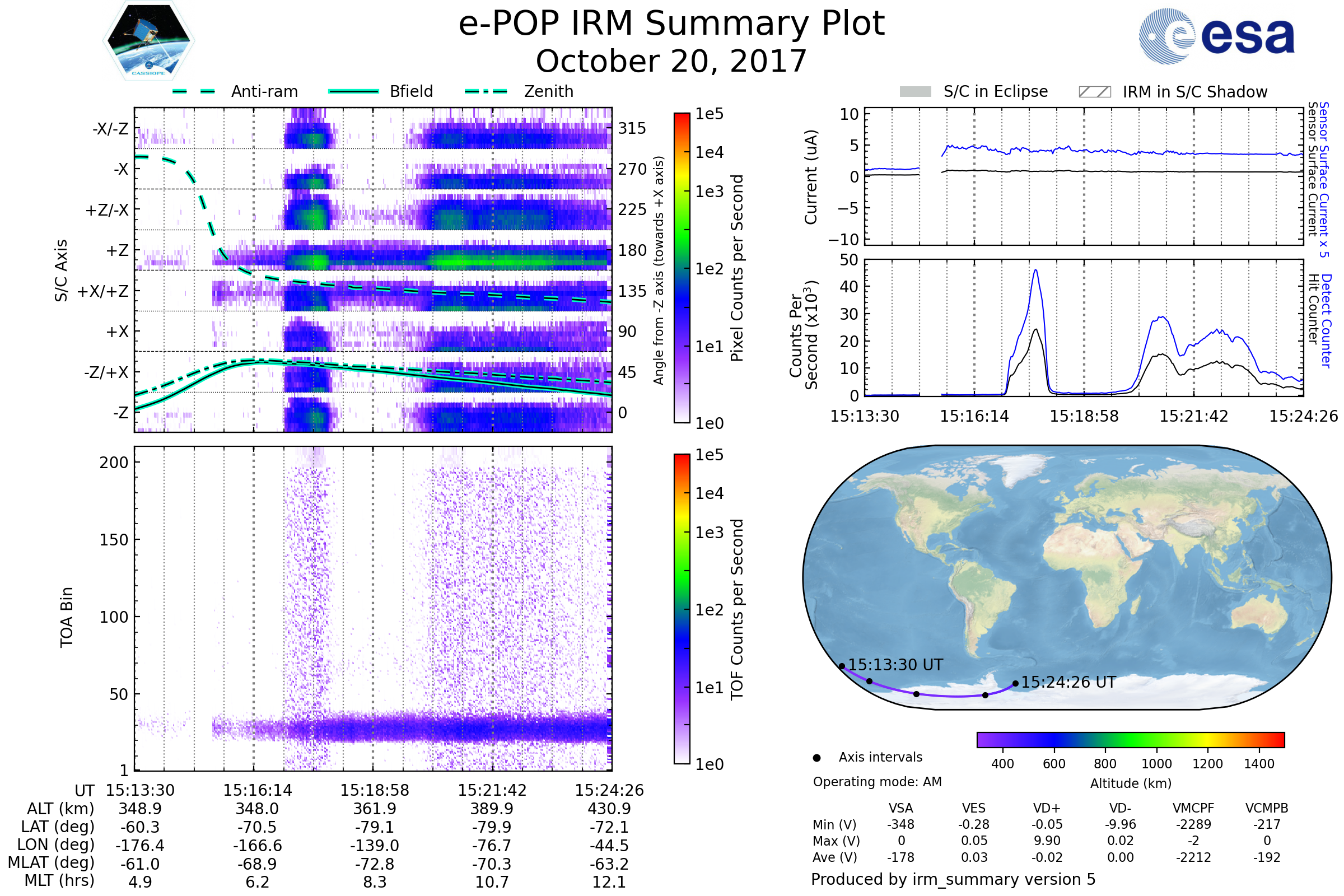Click the gray S/C in Eclipse legend patch

tap(915, 92)
